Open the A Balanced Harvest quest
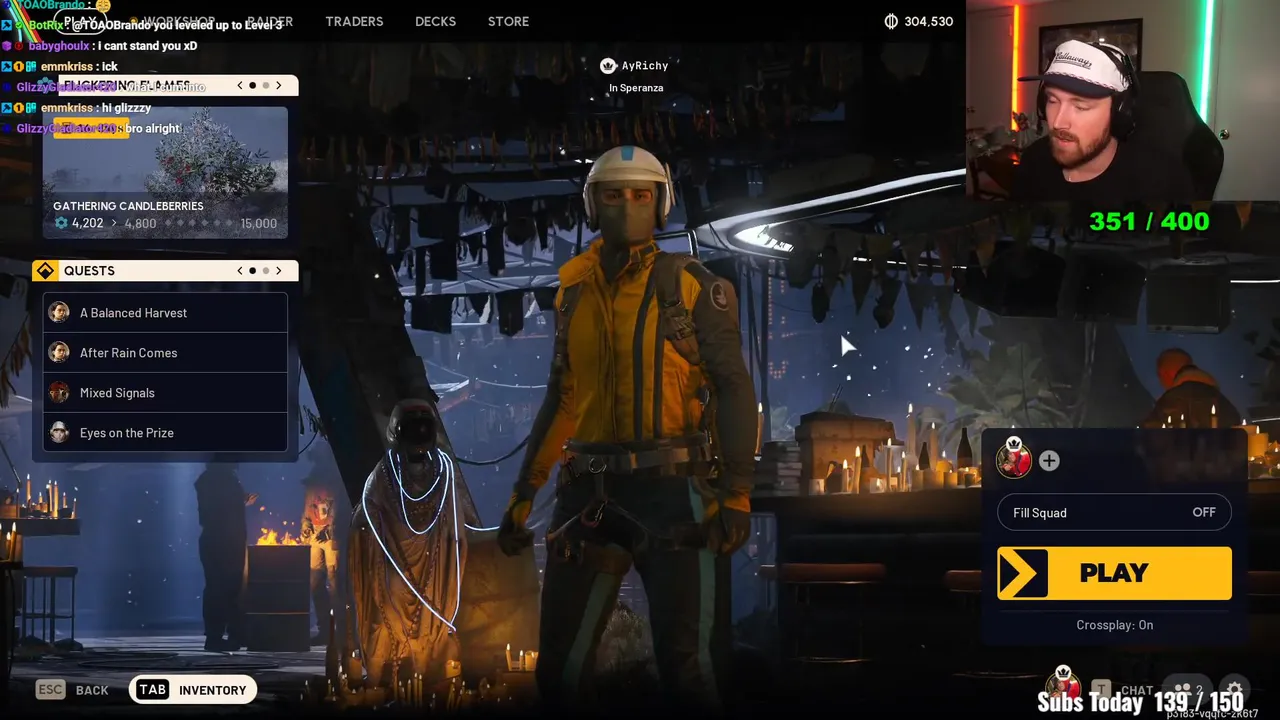Screen dimensions: 1280x720 coord(165,313)
